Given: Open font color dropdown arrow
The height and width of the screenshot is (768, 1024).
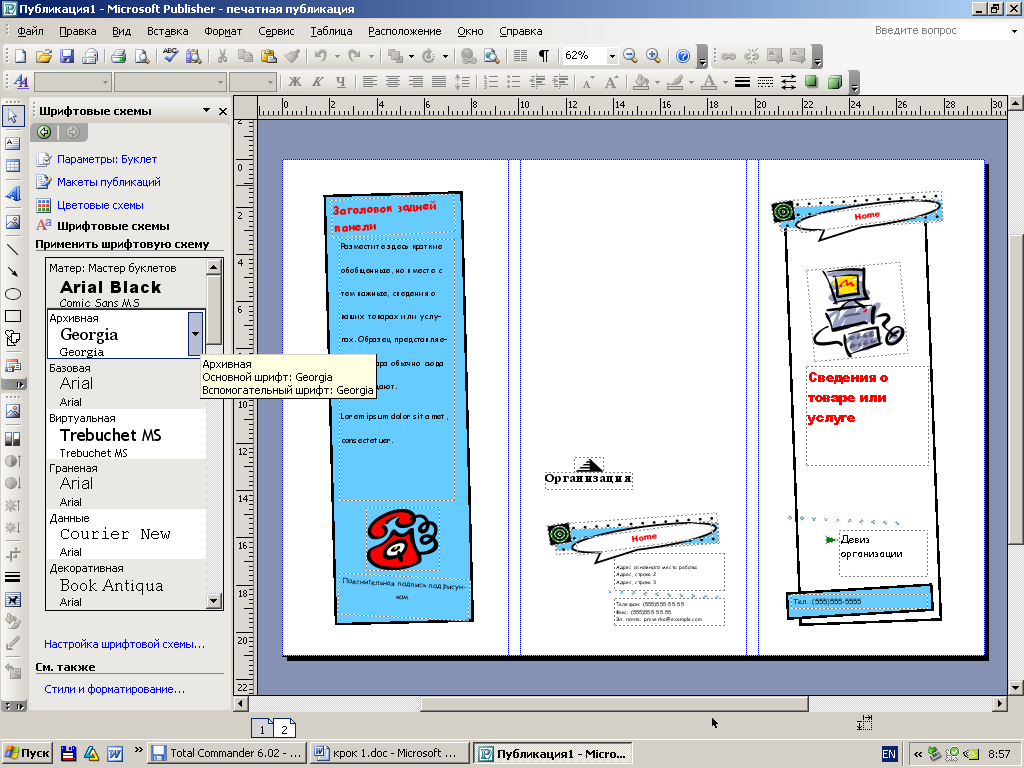Looking at the screenshot, I should point(725,82).
